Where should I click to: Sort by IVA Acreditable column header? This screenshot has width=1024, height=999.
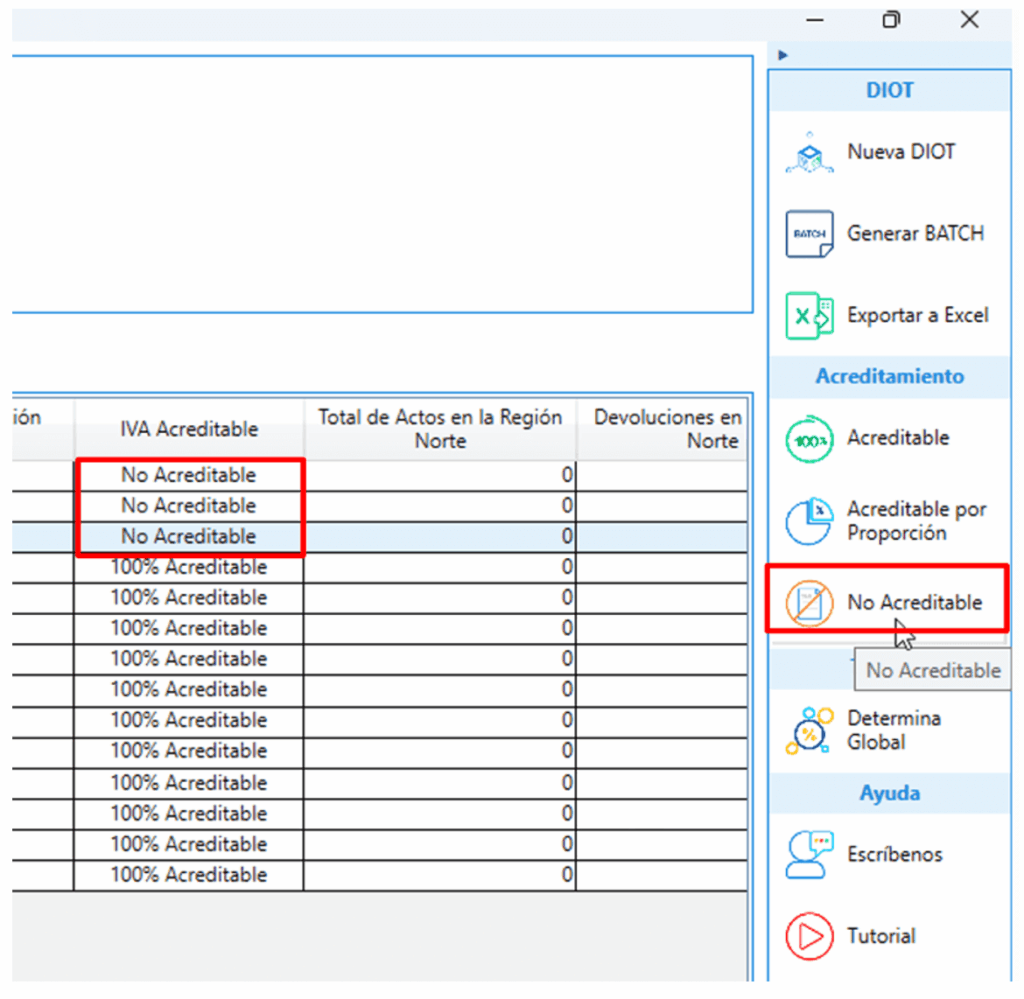(x=189, y=430)
